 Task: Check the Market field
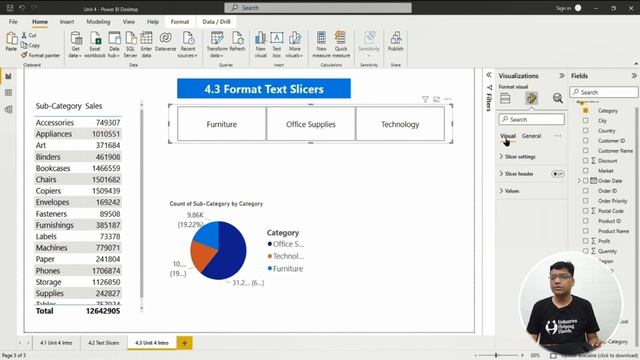pyautogui.click(x=586, y=171)
